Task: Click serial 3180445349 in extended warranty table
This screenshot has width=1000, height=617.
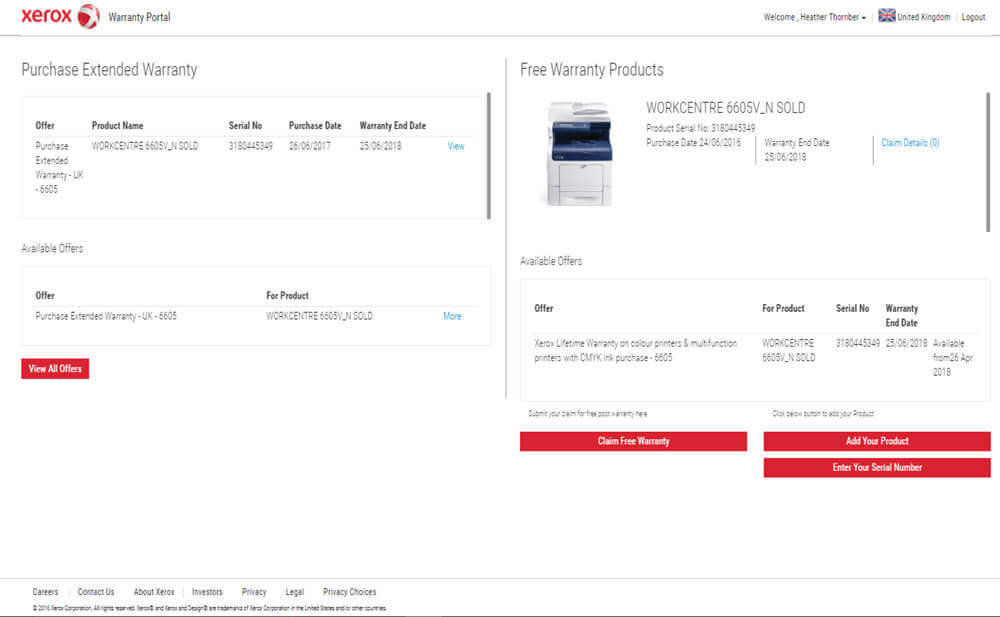Action: coord(251,146)
